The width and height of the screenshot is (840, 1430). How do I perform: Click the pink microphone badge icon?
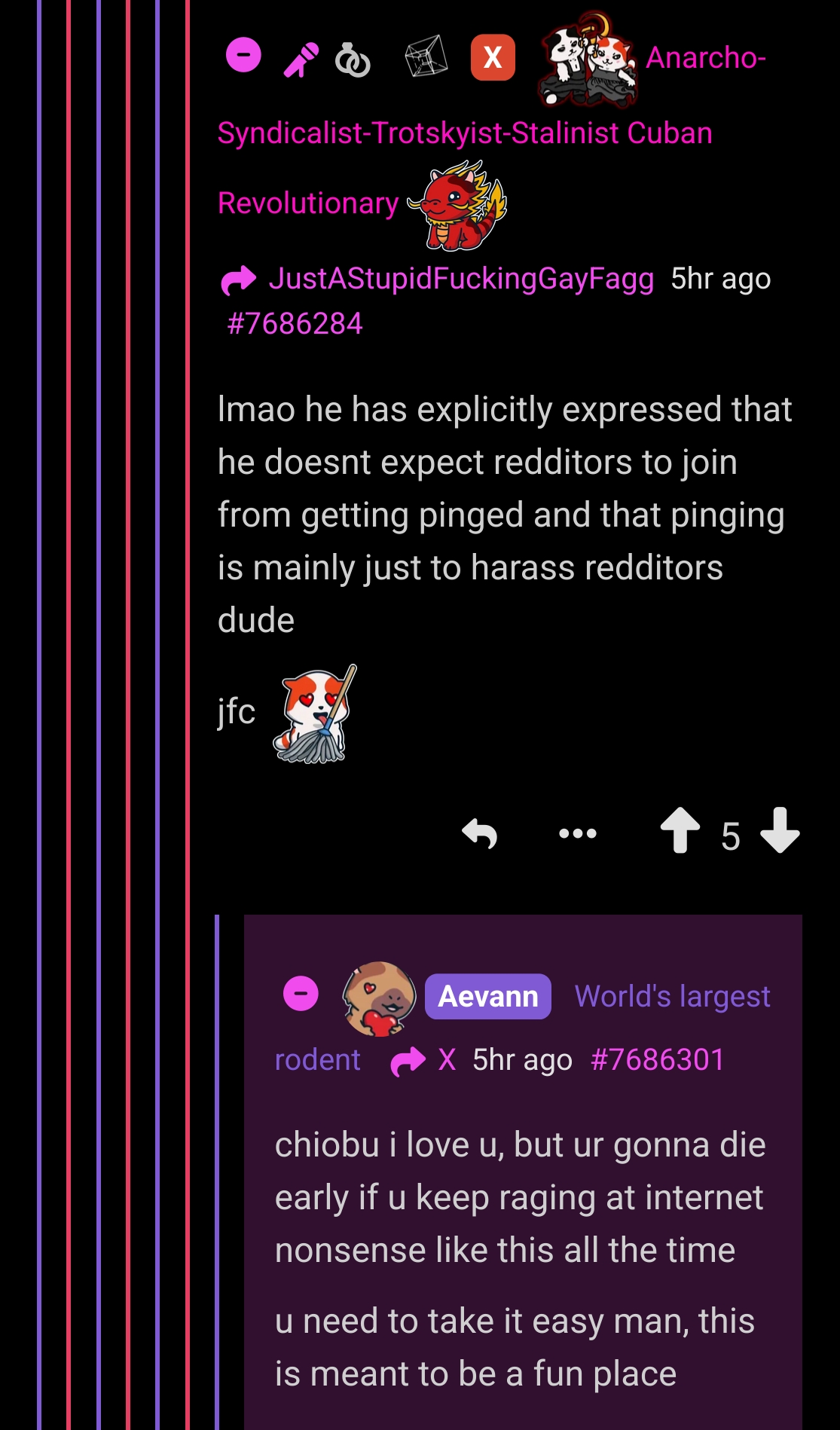pos(301,60)
